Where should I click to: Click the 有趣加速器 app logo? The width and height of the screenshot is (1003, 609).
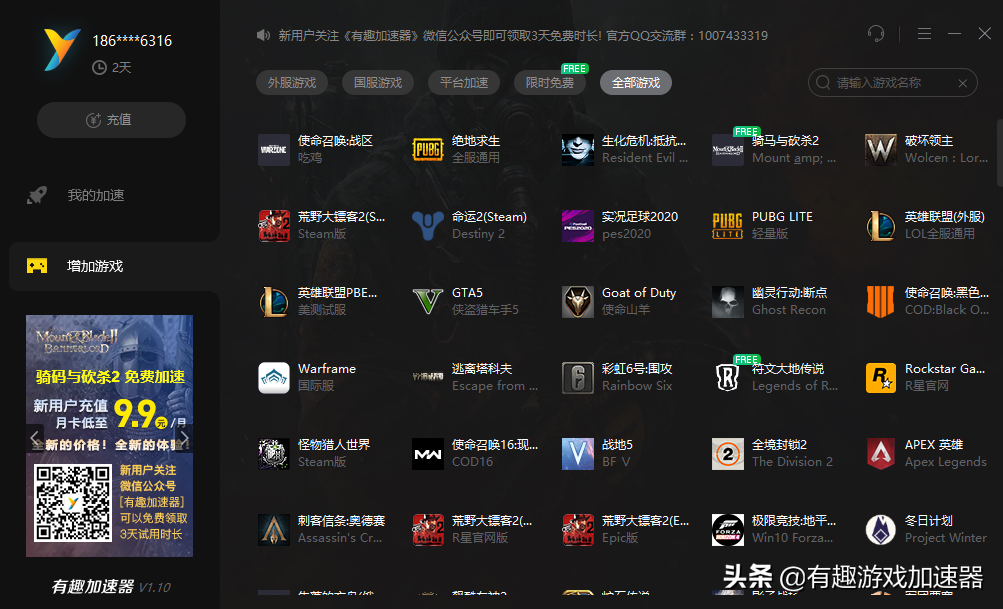pyautogui.click(x=62, y=49)
